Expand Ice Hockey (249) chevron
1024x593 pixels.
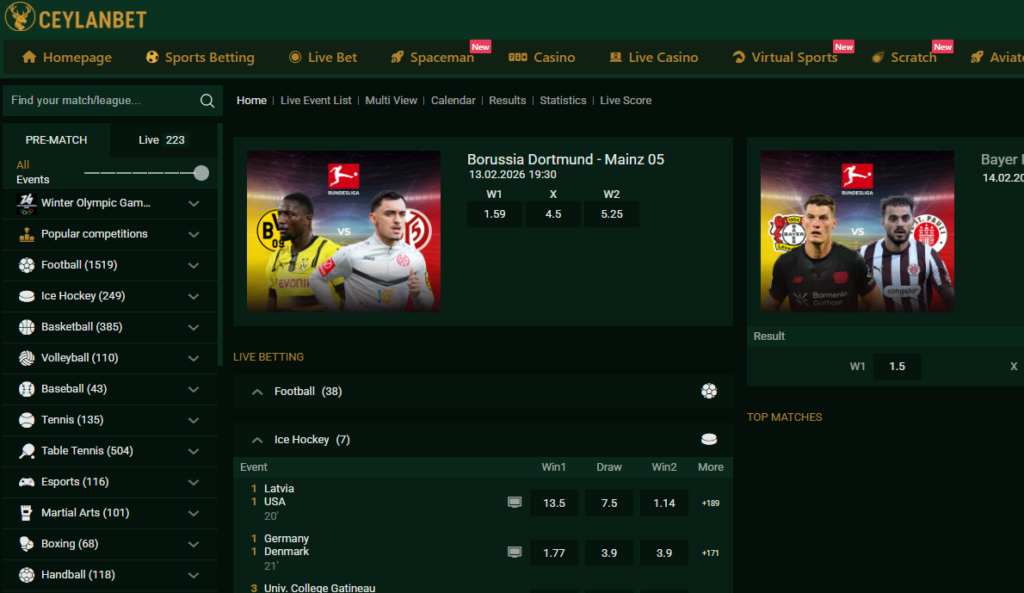[x=194, y=296]
